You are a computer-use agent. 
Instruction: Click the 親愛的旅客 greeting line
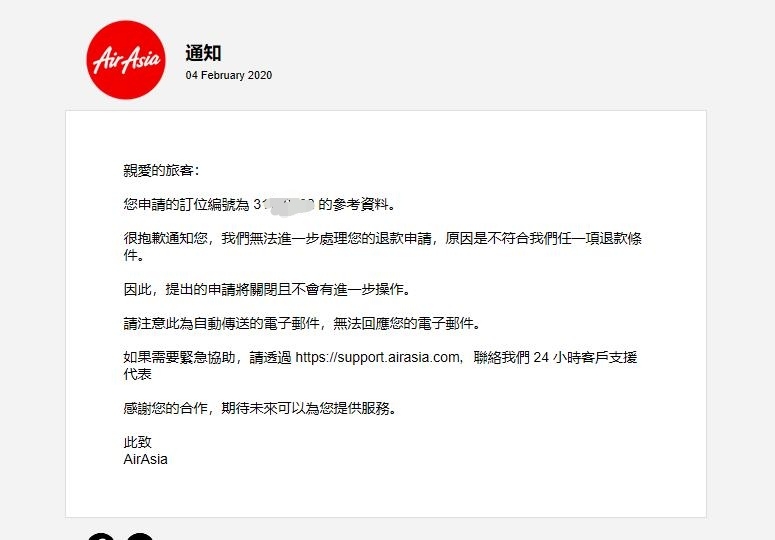[x=161, y=170]
